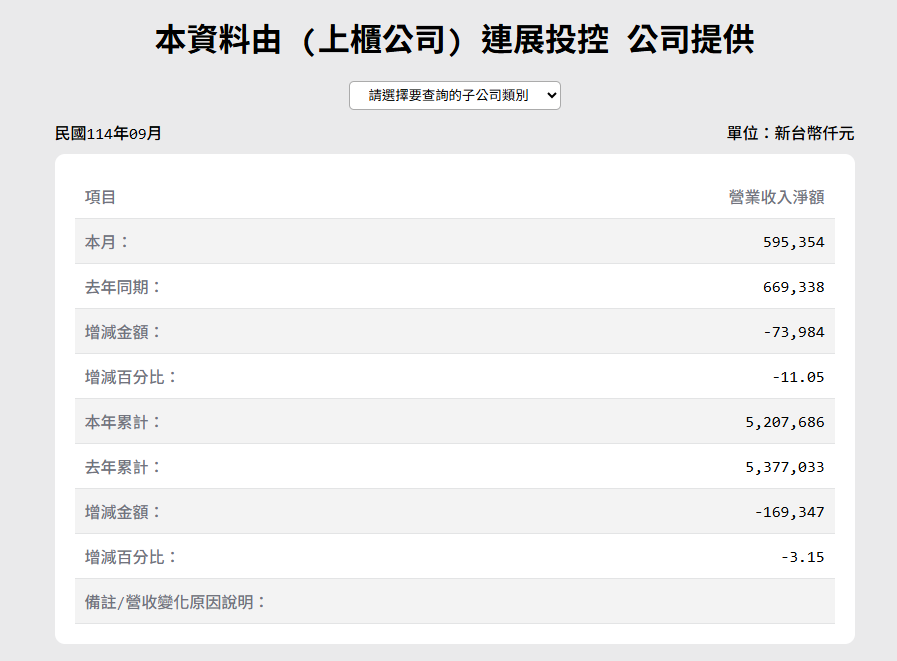
Task: Select the 去年同期 row label
Action: [123, 287]
